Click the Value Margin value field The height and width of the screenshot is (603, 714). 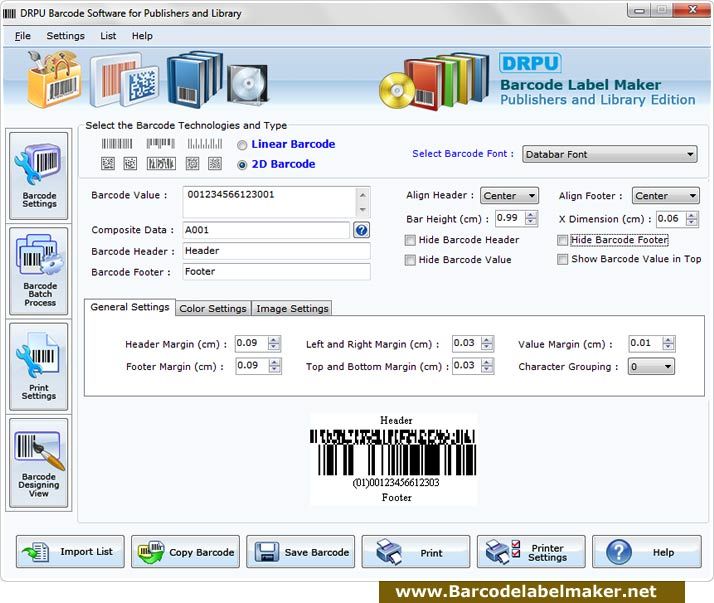(x=646, y=343)
